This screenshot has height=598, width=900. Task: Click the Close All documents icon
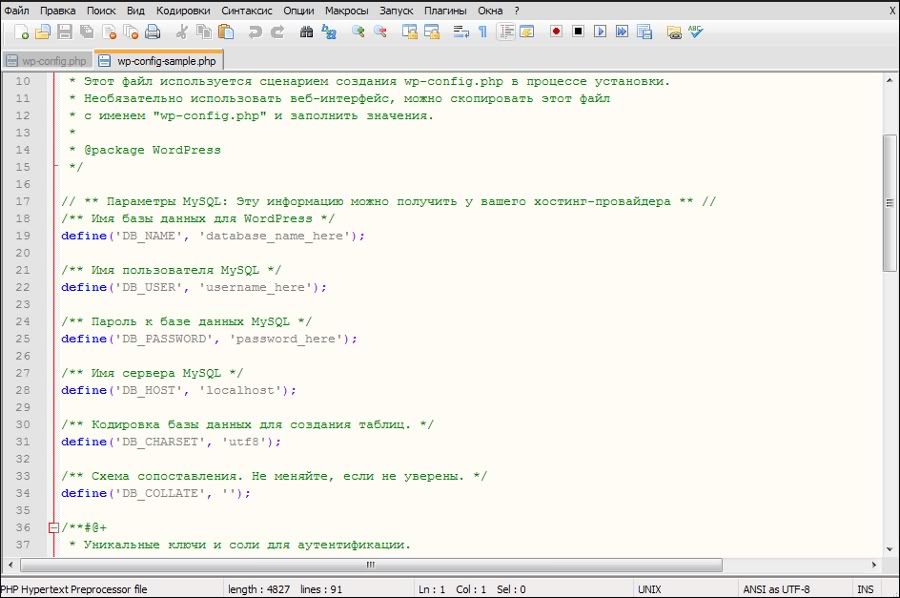[x=131, y=32]
